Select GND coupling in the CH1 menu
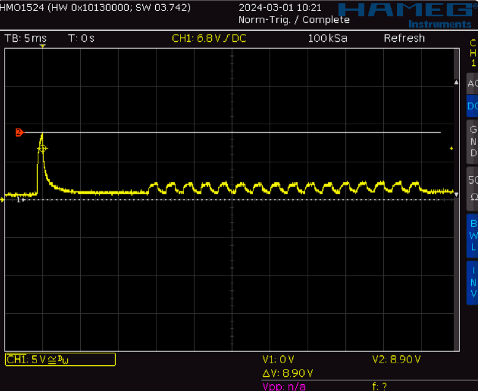Viewport: 478px width, 391px height. (472, 142)
